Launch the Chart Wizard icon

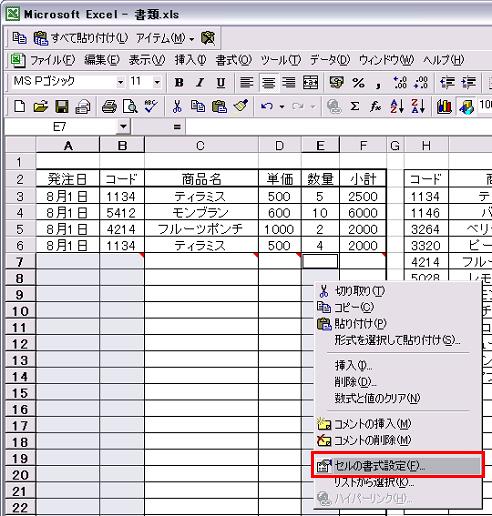(444, 107)
